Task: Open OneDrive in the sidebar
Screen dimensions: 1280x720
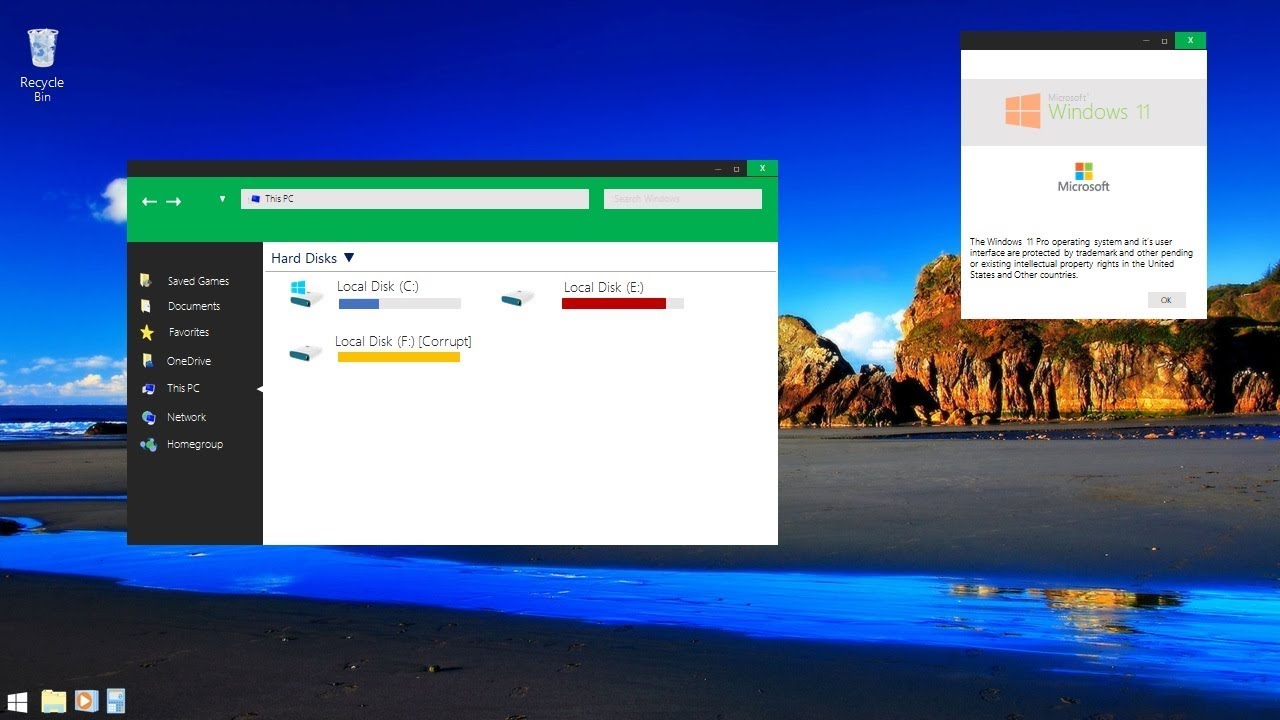Action: (x=189, y=361)
